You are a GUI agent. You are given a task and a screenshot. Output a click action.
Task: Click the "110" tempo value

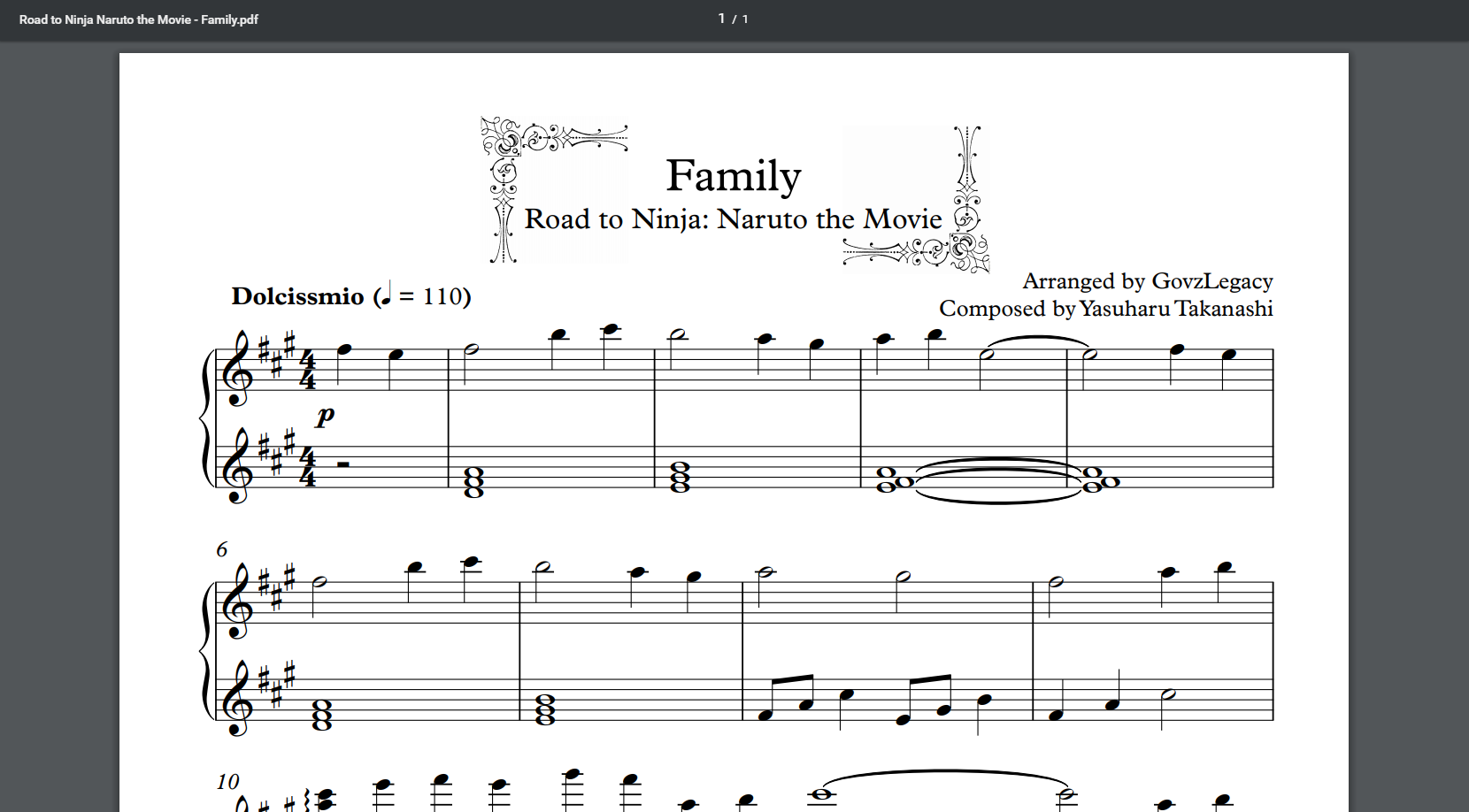point(442,296)
